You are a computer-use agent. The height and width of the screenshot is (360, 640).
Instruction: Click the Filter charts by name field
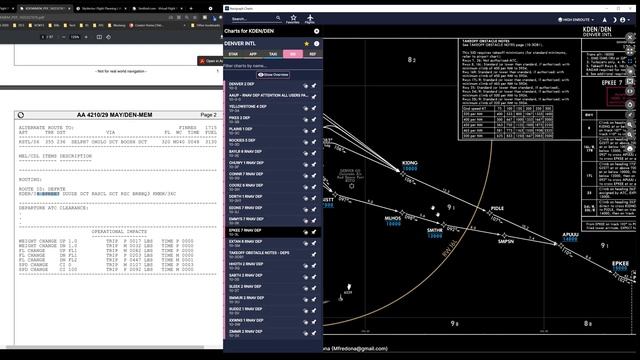click(273, 66)
